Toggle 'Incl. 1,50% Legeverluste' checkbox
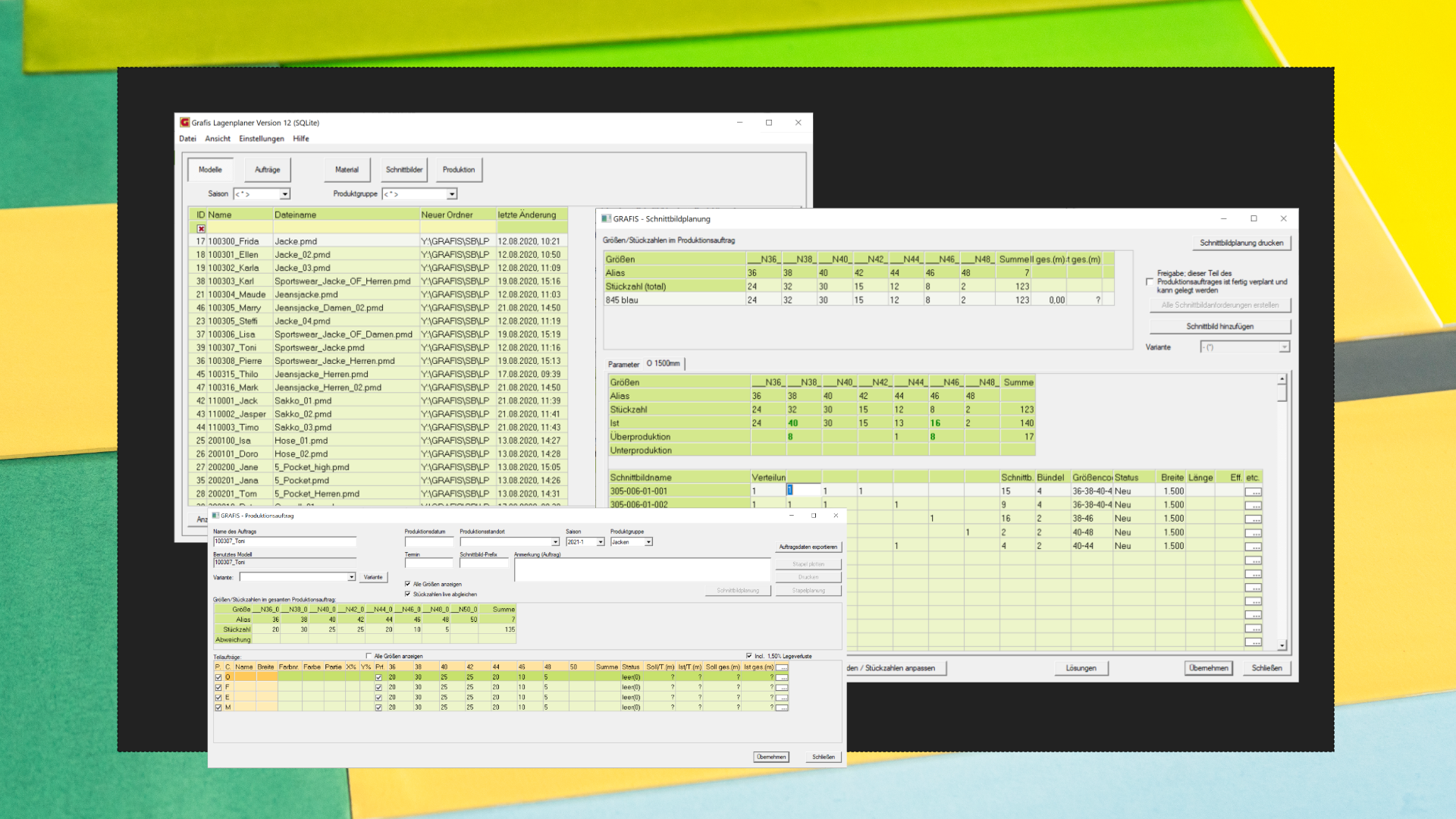This screenshot has width=1456, height=819. (x=749, y=656)
